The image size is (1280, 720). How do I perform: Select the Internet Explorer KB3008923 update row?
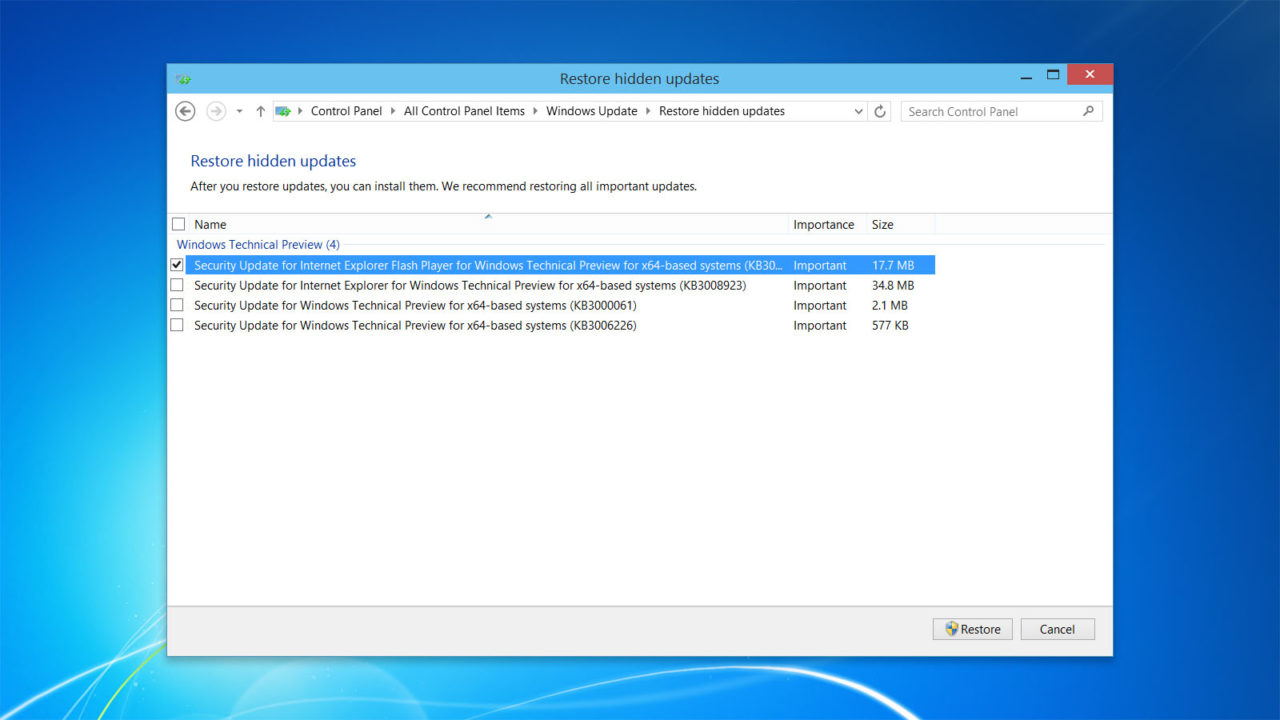tap(560, 285)
